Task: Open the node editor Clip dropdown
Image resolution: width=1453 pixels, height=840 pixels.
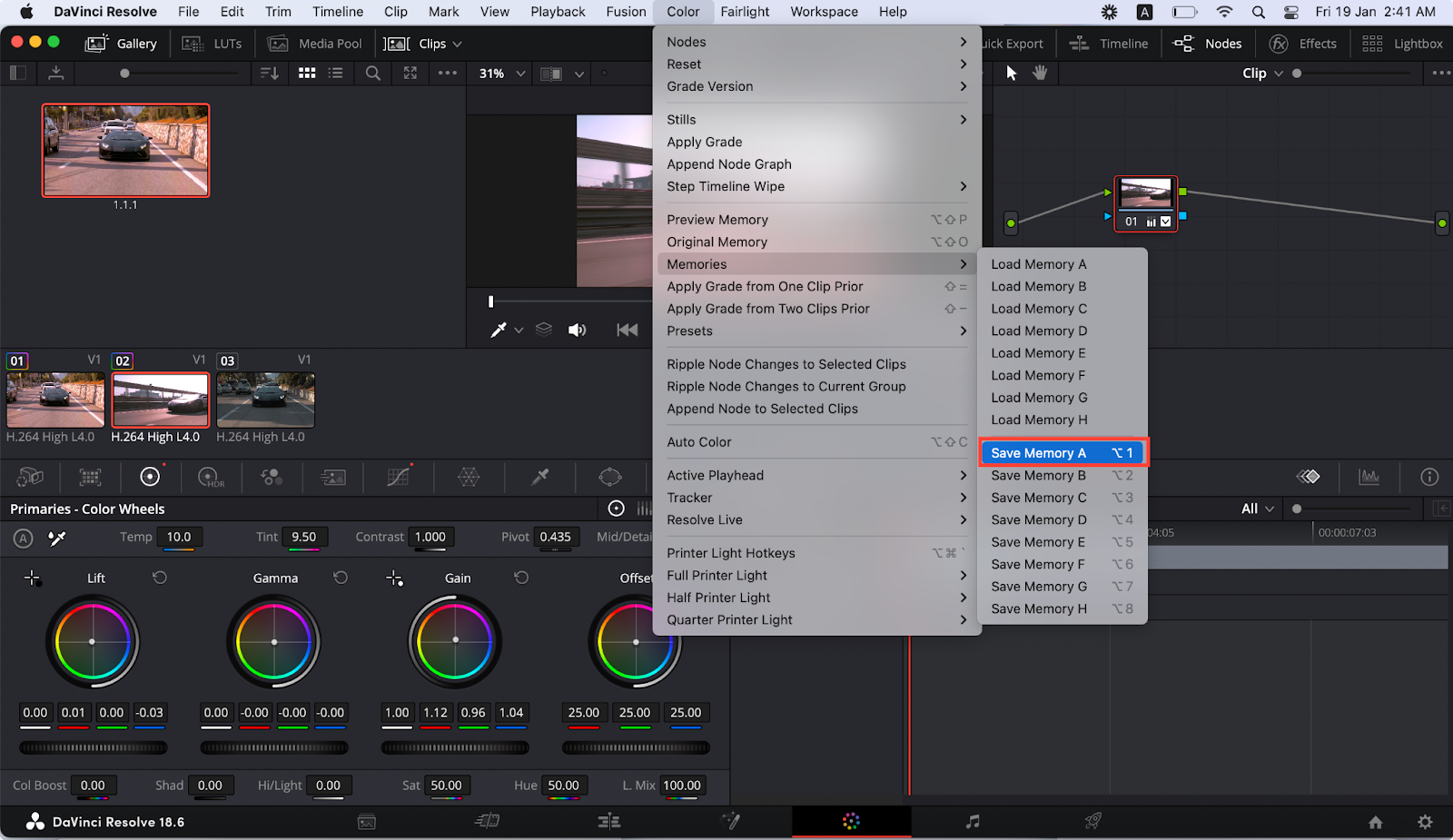Action: (1262, 74)
